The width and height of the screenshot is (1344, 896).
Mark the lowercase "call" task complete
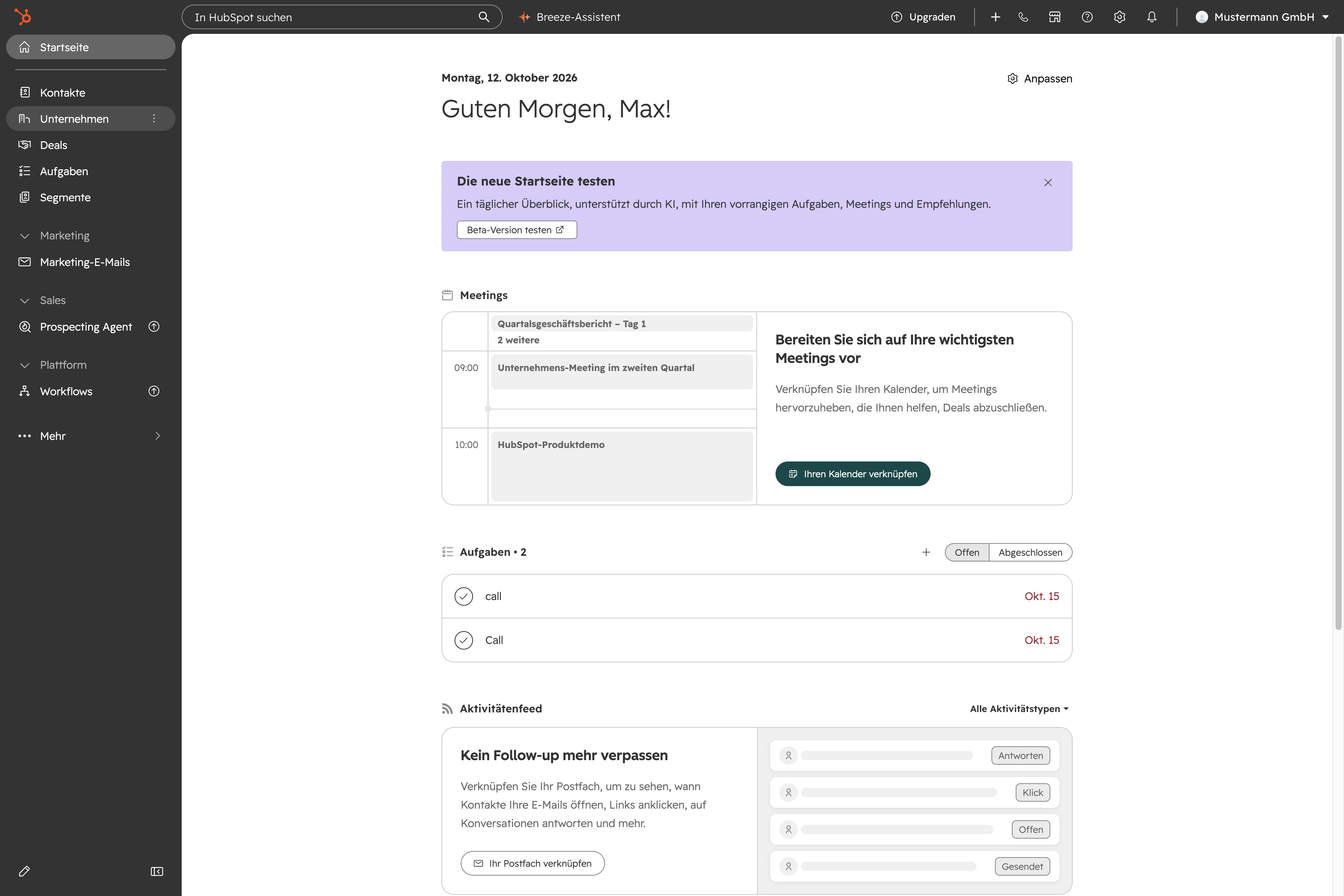click(x=463, y=596)
